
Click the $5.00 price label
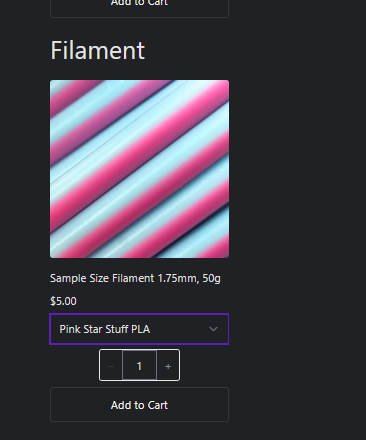click(63, 301)
